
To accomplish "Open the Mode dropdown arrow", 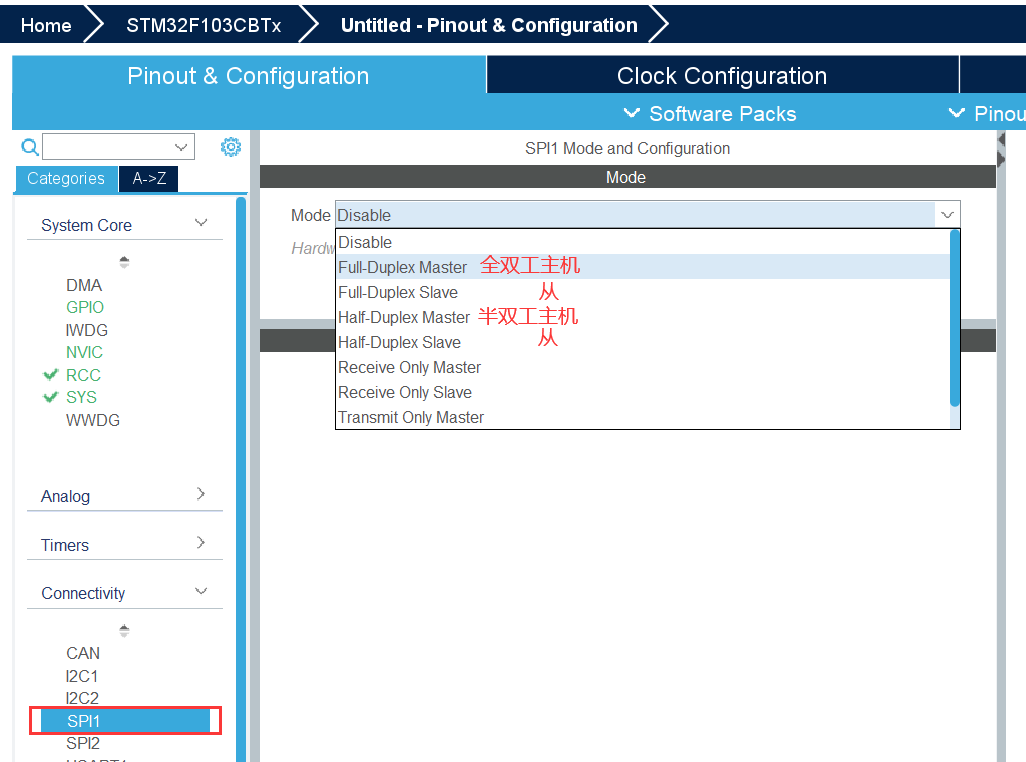I will tap(947, 215).
